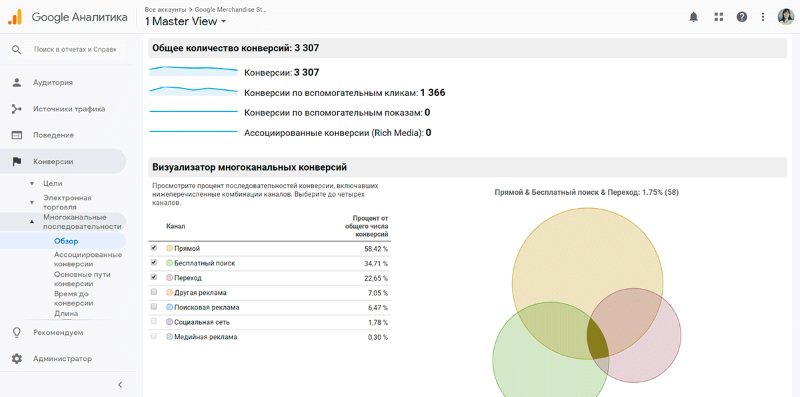Image resolution: width=800 pixels, height=397 pixels.
Task: Click the Прямой channel color swatch
Action: 169,248
